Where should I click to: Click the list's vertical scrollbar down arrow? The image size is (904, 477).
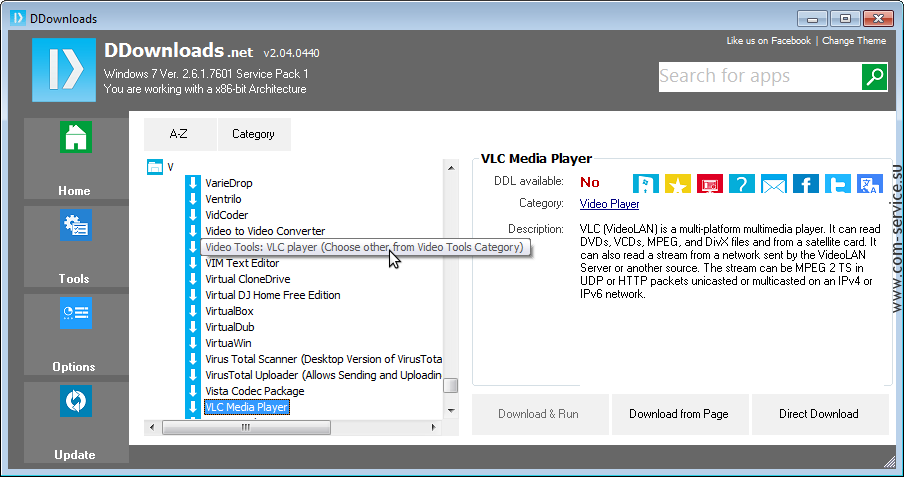pyautogui.click(x=451, y=411)
